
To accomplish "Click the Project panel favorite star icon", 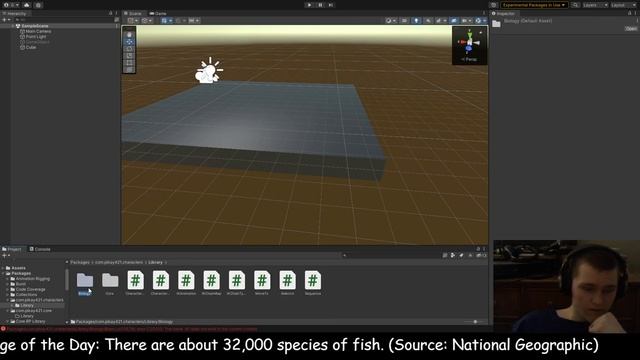I will click(470, 256).
